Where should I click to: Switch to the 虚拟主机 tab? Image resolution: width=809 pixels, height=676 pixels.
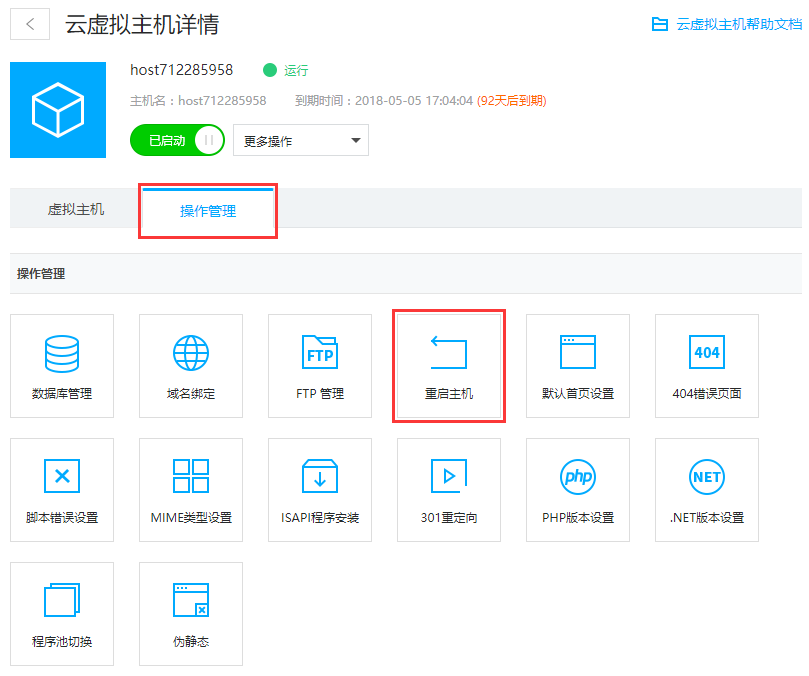click(x=76, y=209)
